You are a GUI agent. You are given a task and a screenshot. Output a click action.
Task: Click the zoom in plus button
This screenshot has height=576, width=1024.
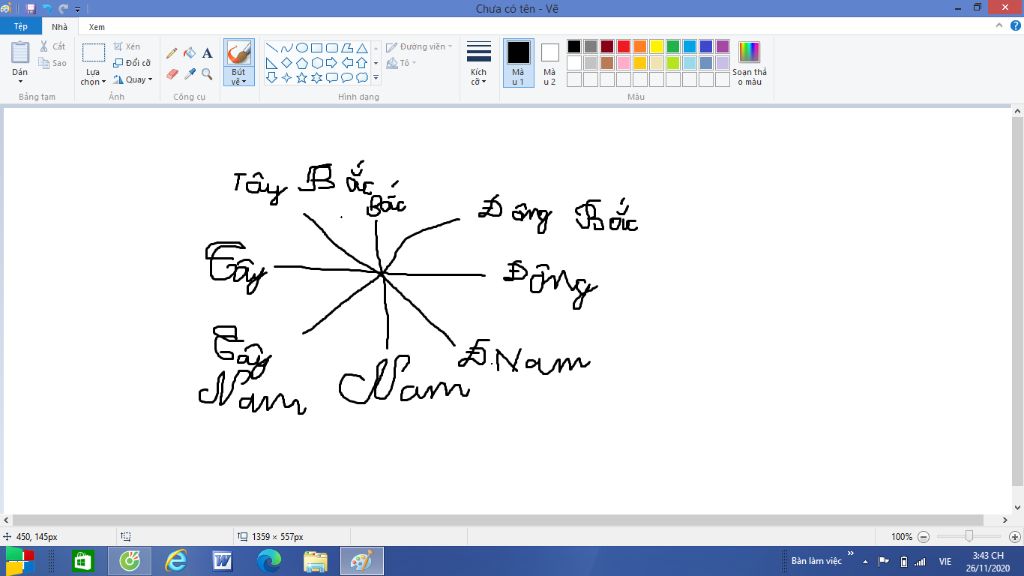point(1014,537)
